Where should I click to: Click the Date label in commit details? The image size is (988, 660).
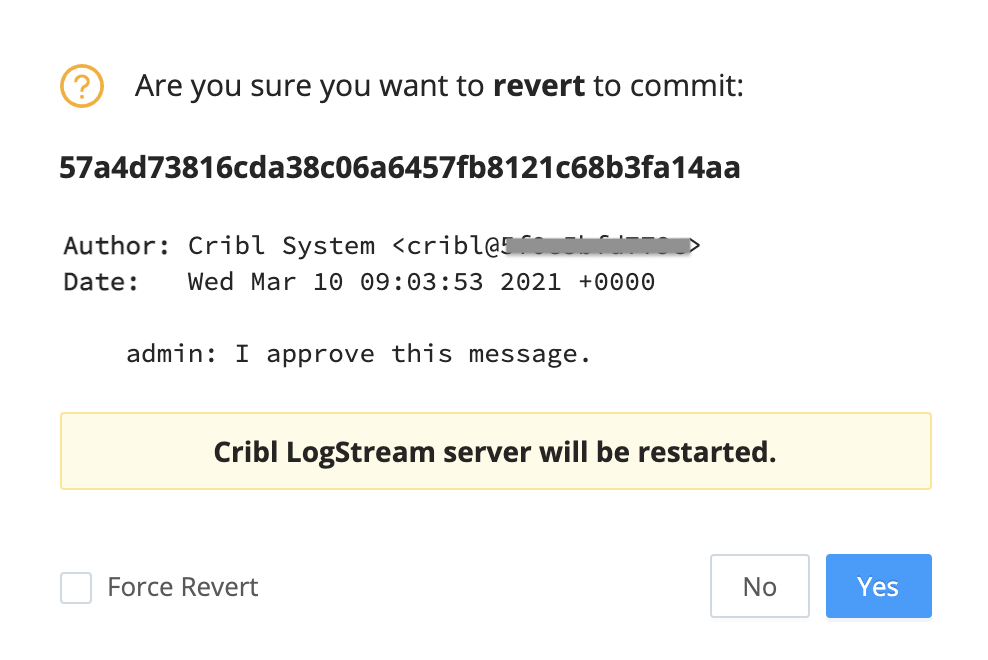point(101,282)
